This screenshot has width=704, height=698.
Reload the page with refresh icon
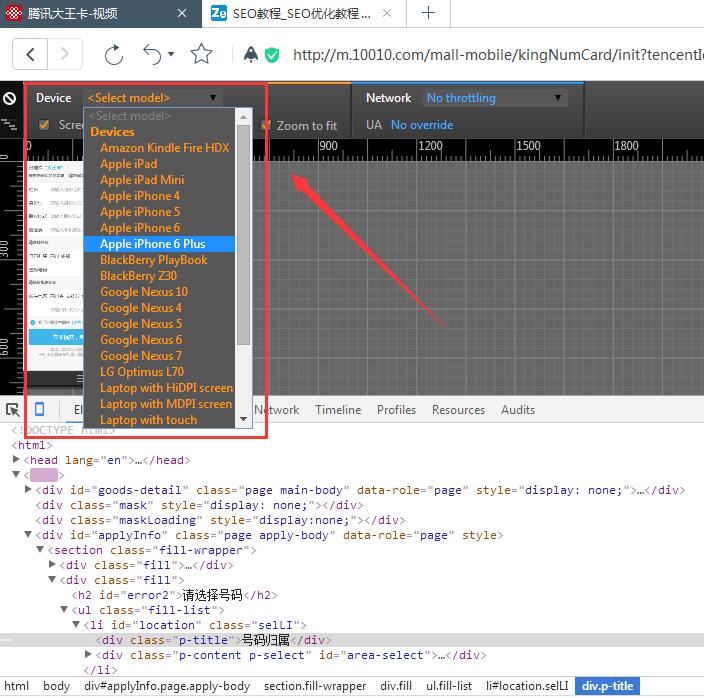point(114,54)
